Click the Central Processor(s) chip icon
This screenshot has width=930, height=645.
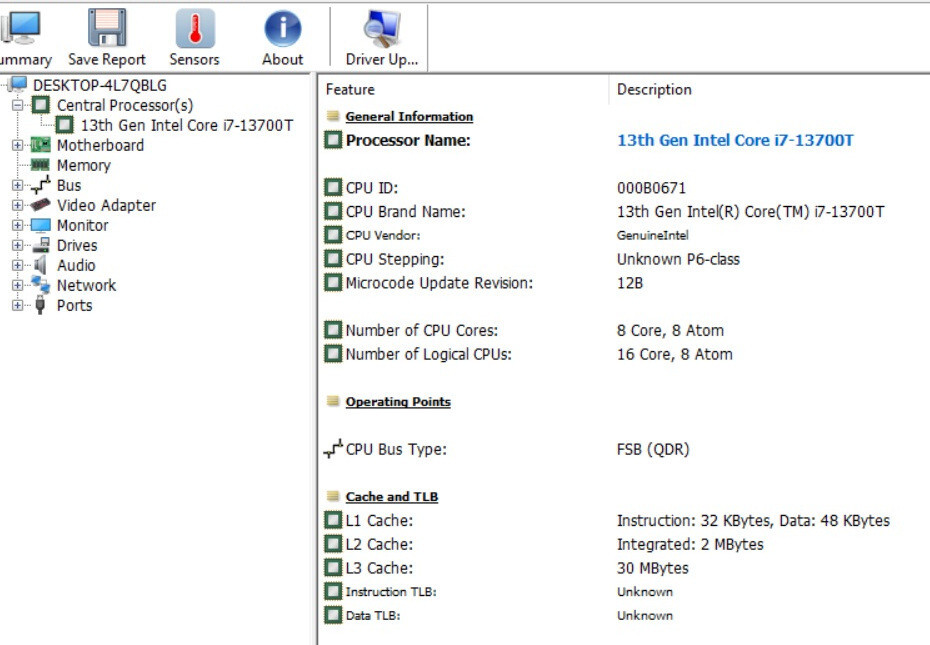(40, 105)
